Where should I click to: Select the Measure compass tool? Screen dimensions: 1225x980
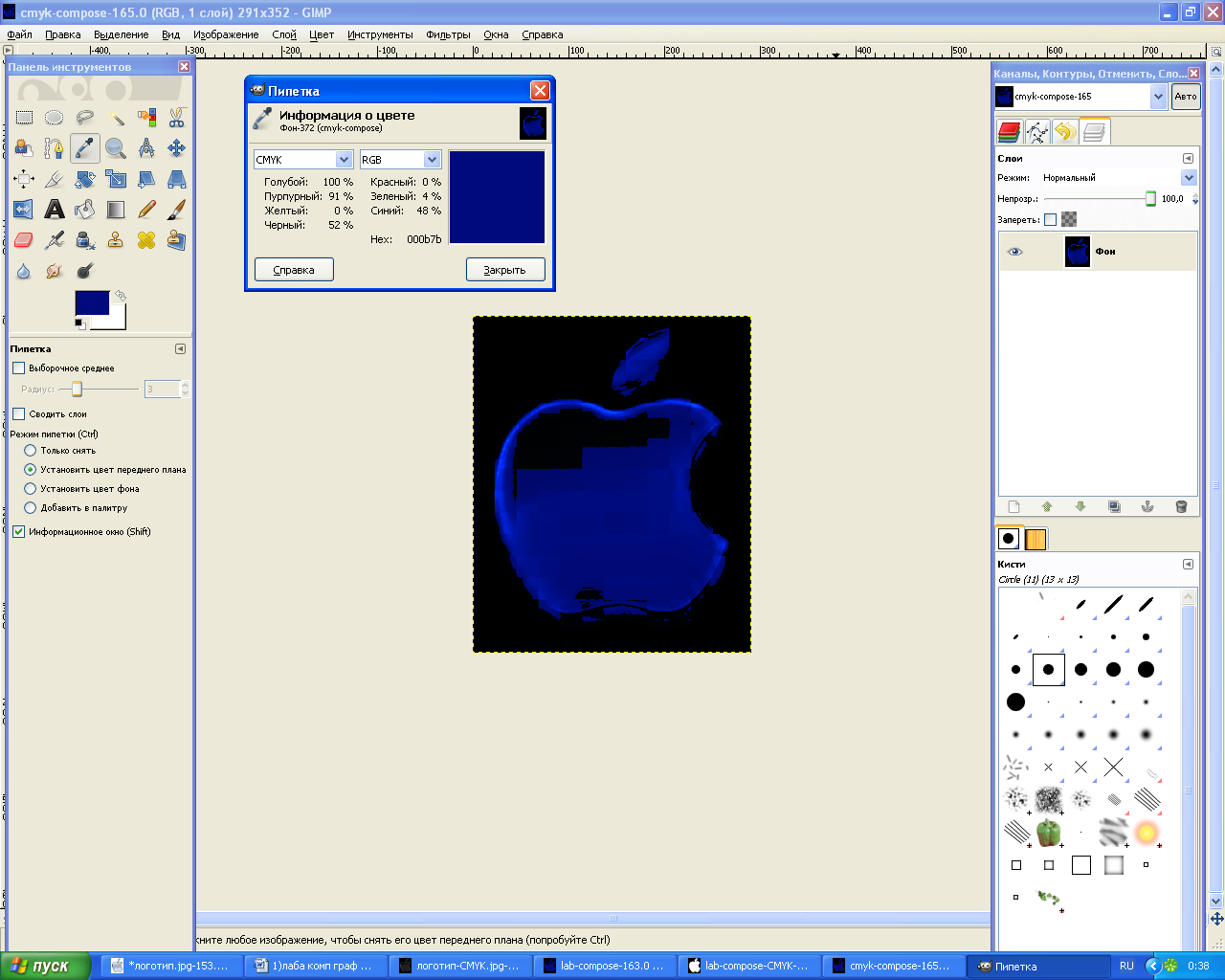coord(146,148)
